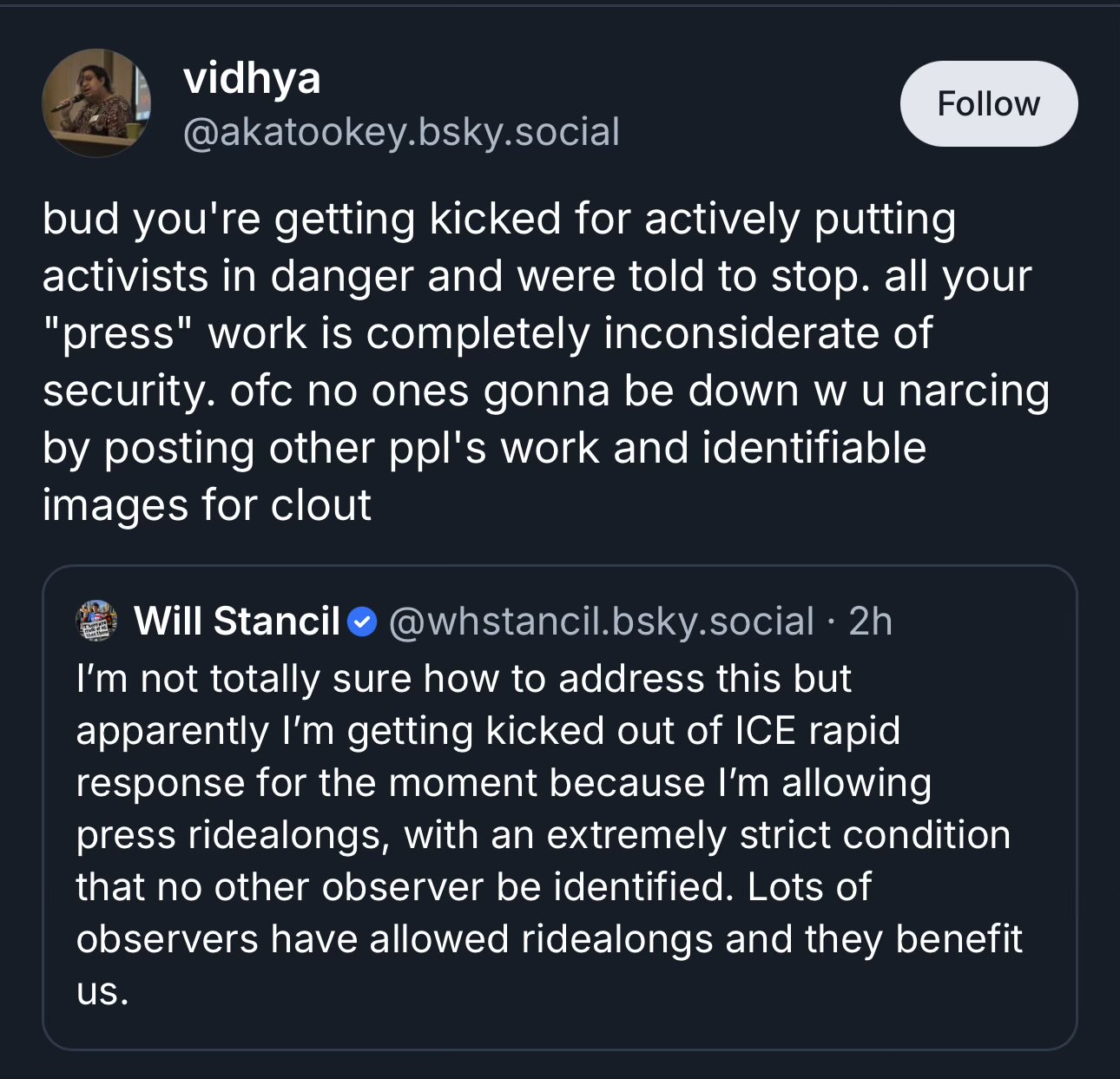Viewport: 1120px width, 1079px height.
Task: Click "press ridealongs" in the quoted post
Action: 229,835
